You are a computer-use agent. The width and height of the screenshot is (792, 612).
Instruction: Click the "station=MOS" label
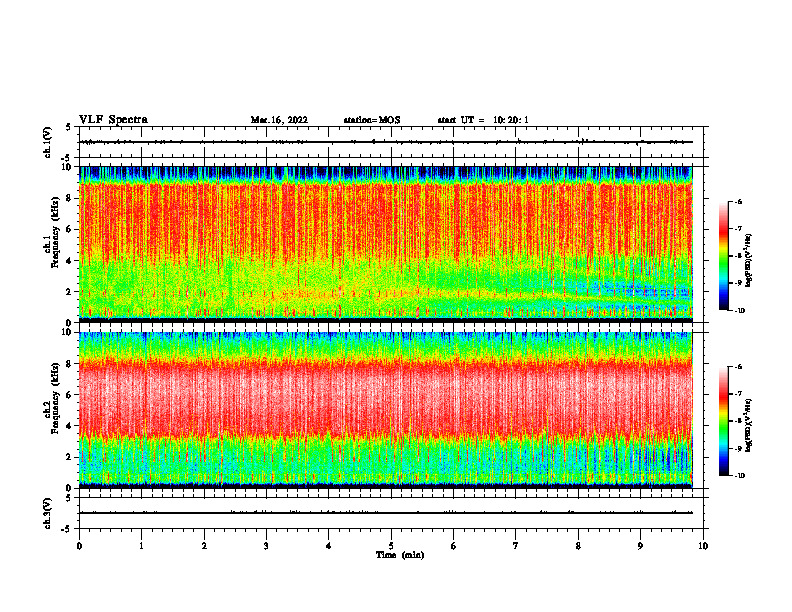coord(372,120)
